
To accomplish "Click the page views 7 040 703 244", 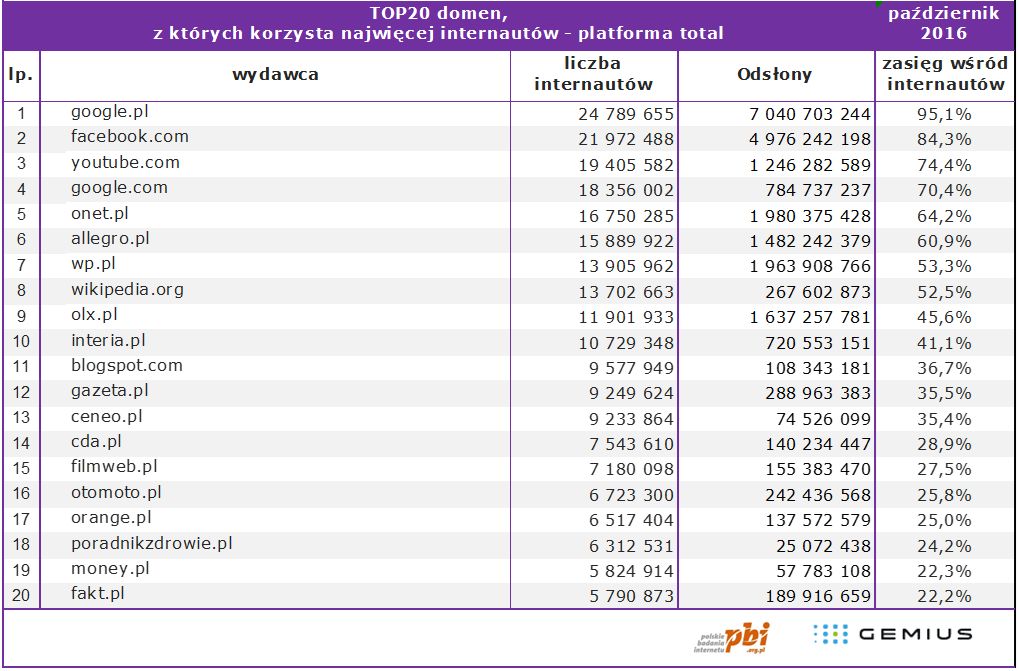I will [x=810, y=114].
